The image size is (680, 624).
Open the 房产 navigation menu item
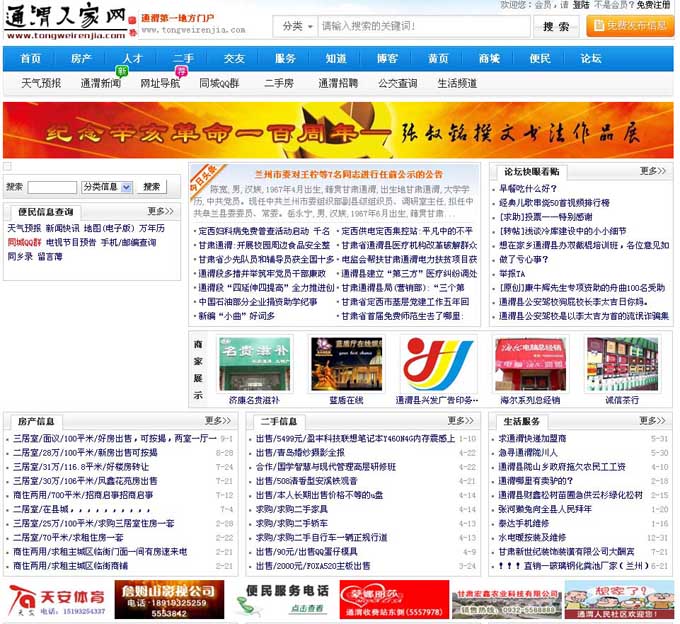(81, 58)
